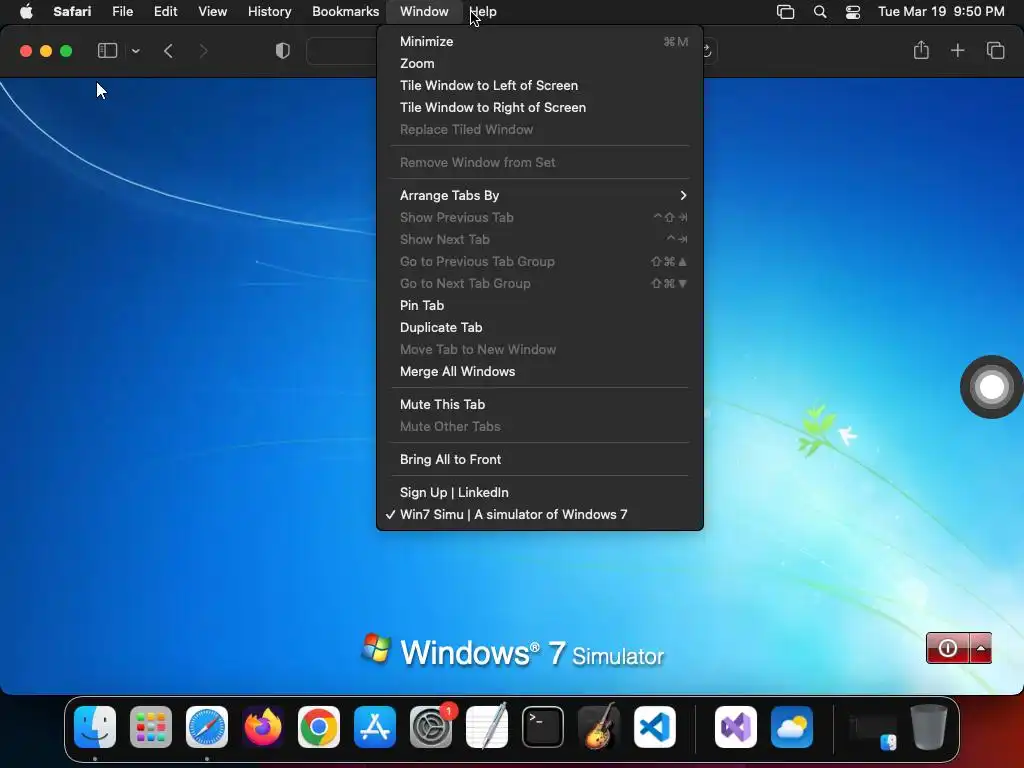1024x768 pixels.
Task: Select Tile Window to Right of Screen
Action: (x=540, y=108)
